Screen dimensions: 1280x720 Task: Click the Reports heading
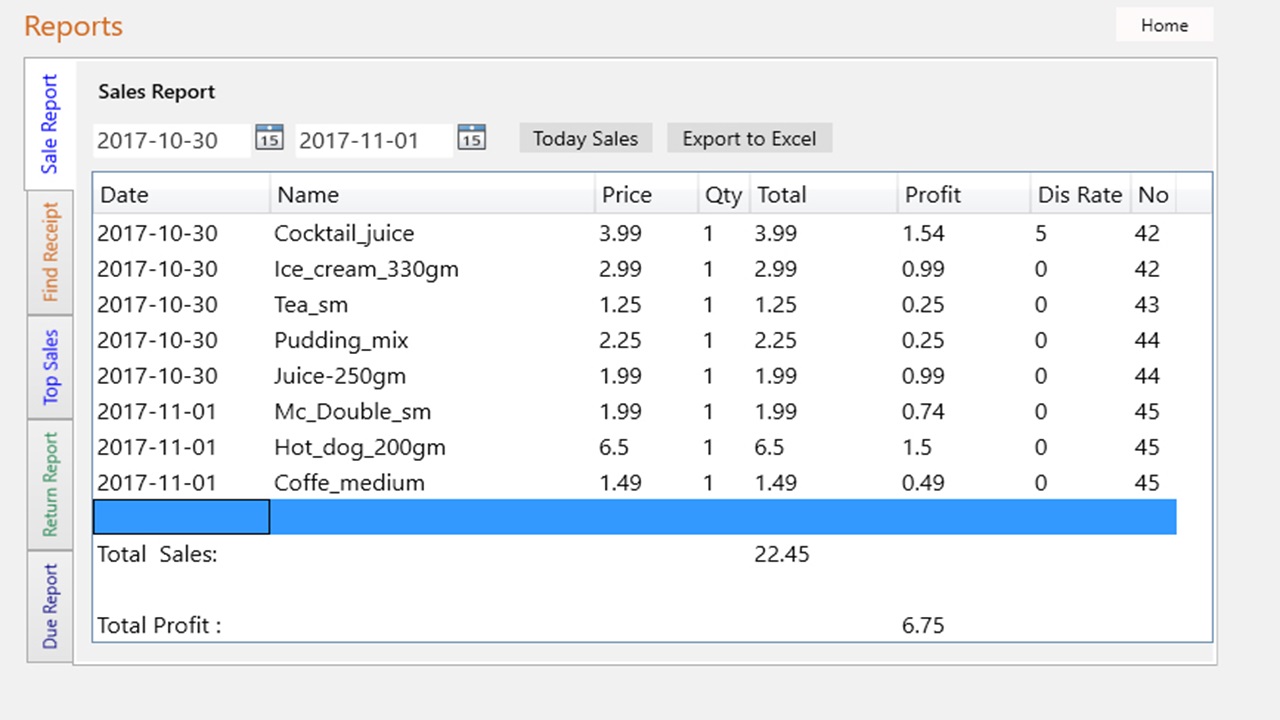pos(72,27)
